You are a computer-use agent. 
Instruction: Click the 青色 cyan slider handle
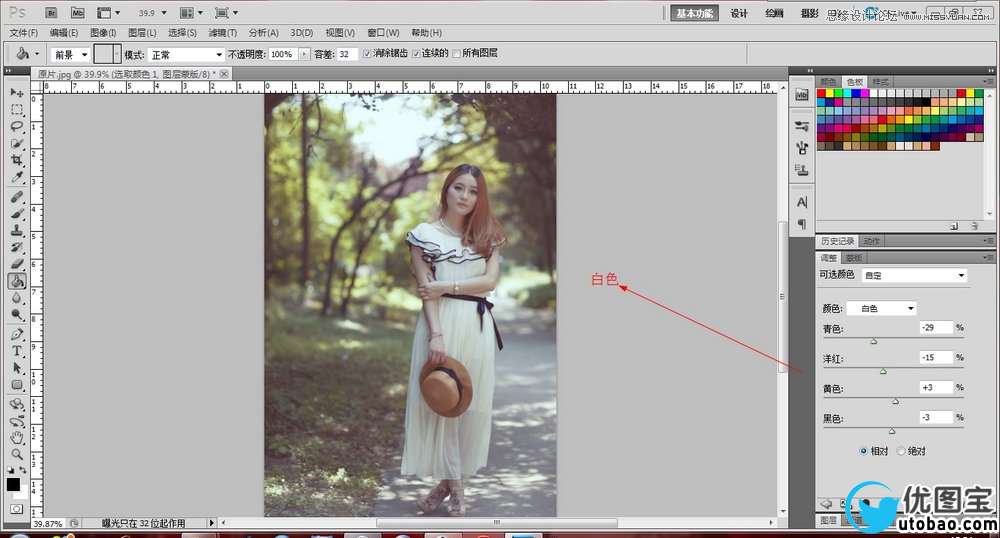[873, 341]
